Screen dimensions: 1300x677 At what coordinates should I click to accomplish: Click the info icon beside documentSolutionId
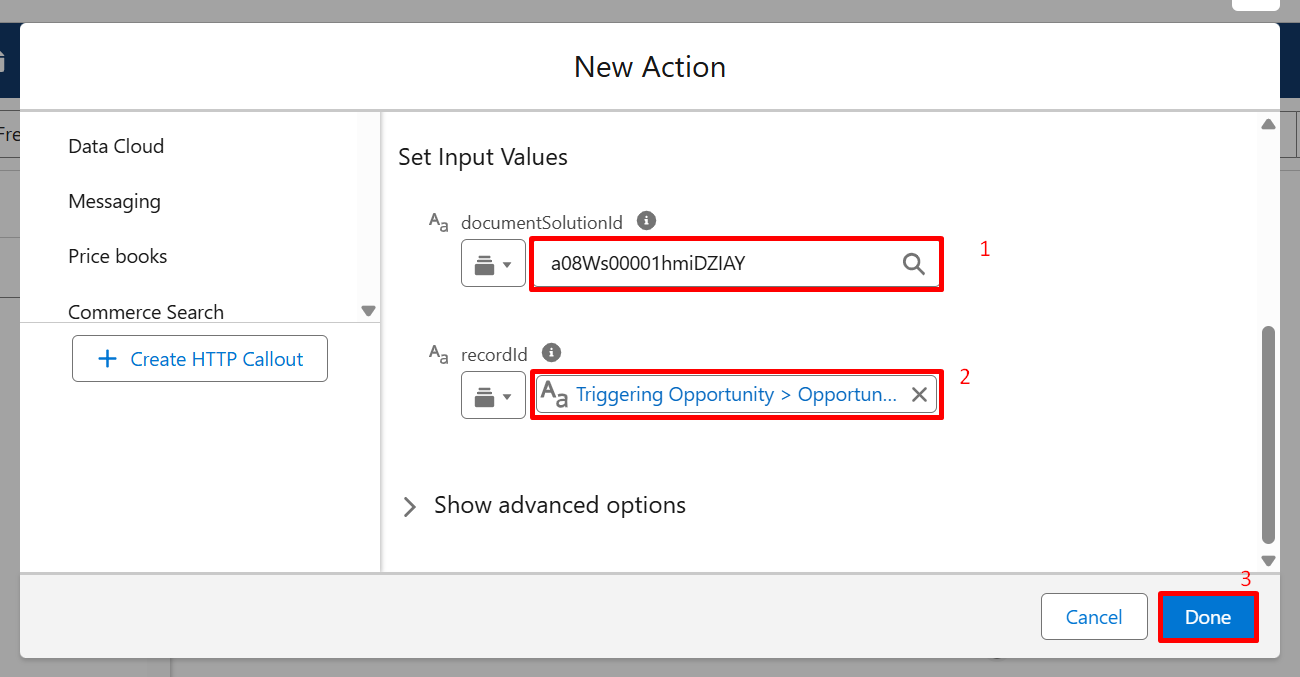[x=647, y=220]
